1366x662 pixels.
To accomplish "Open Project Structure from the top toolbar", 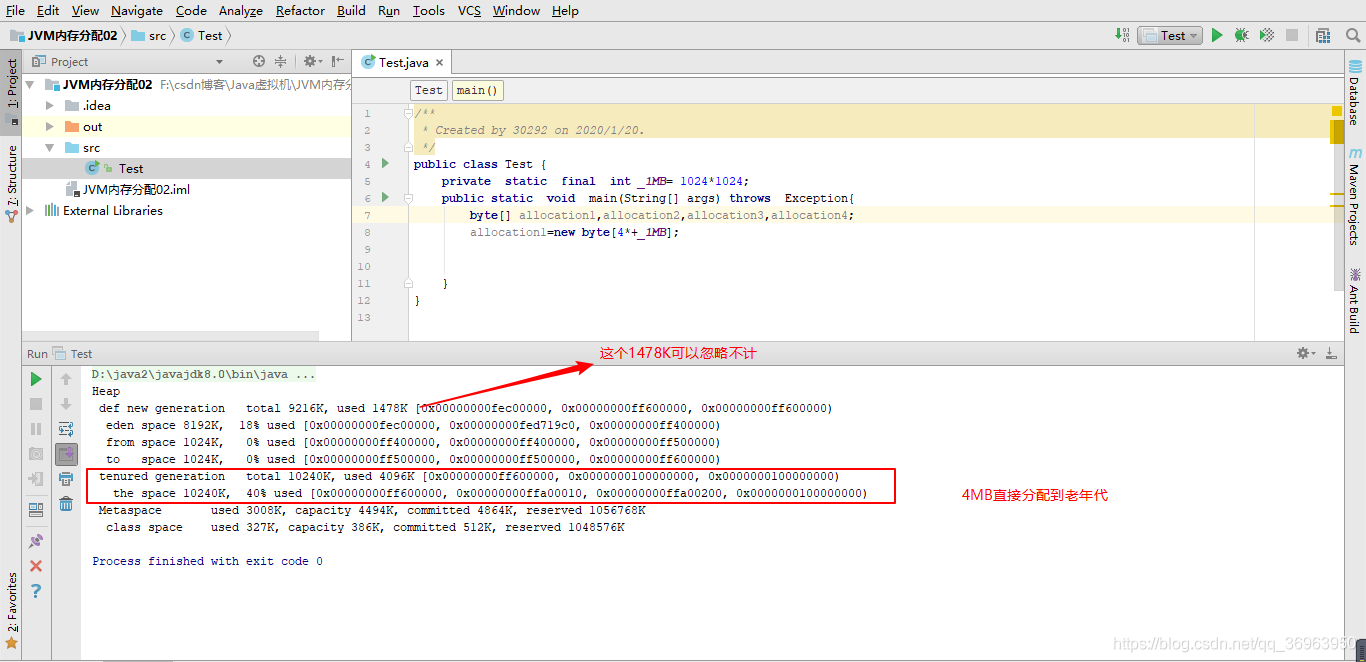I will (1323, 35).
